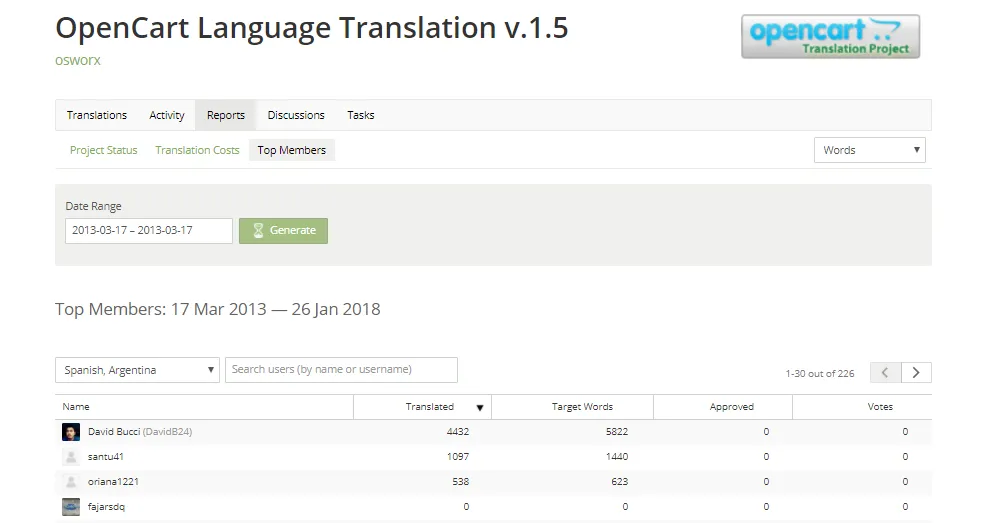Open the Discussions tab
This screenshot has height=523, width=1008.
(x=296, y=115)
